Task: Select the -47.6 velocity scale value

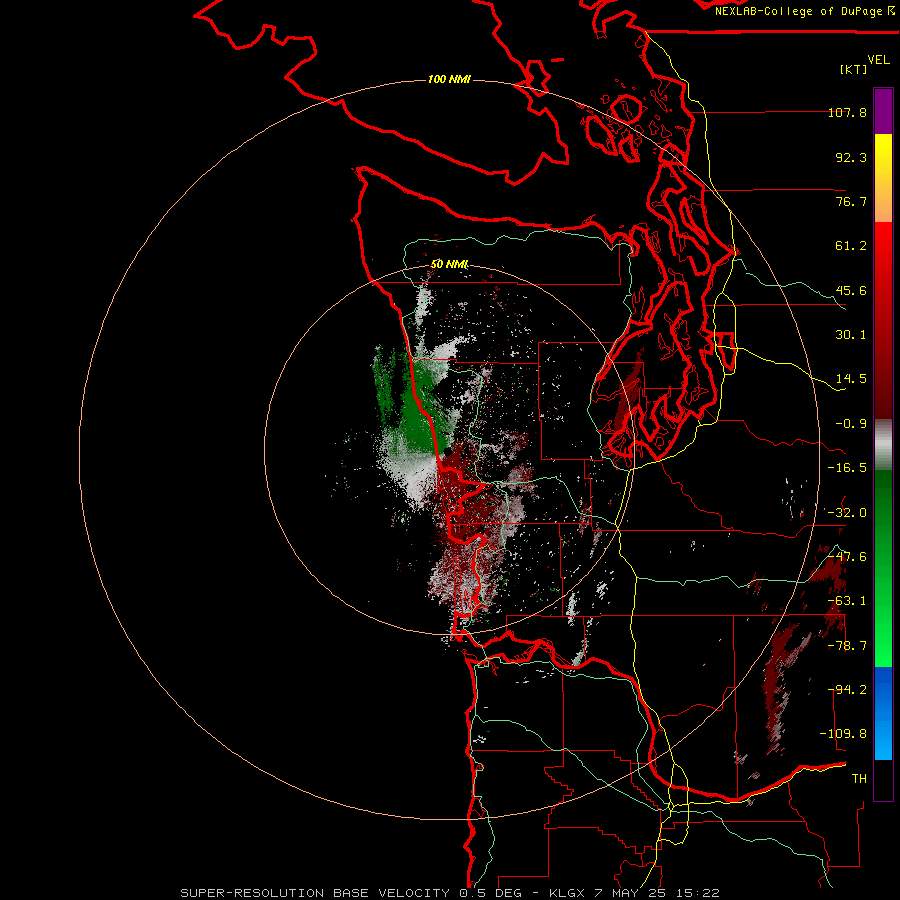Action: pos(847,557)
